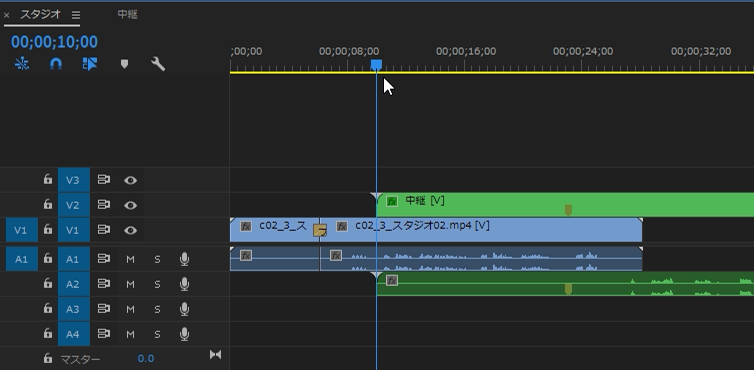Toggle lock on track A2

click(48, 283)
